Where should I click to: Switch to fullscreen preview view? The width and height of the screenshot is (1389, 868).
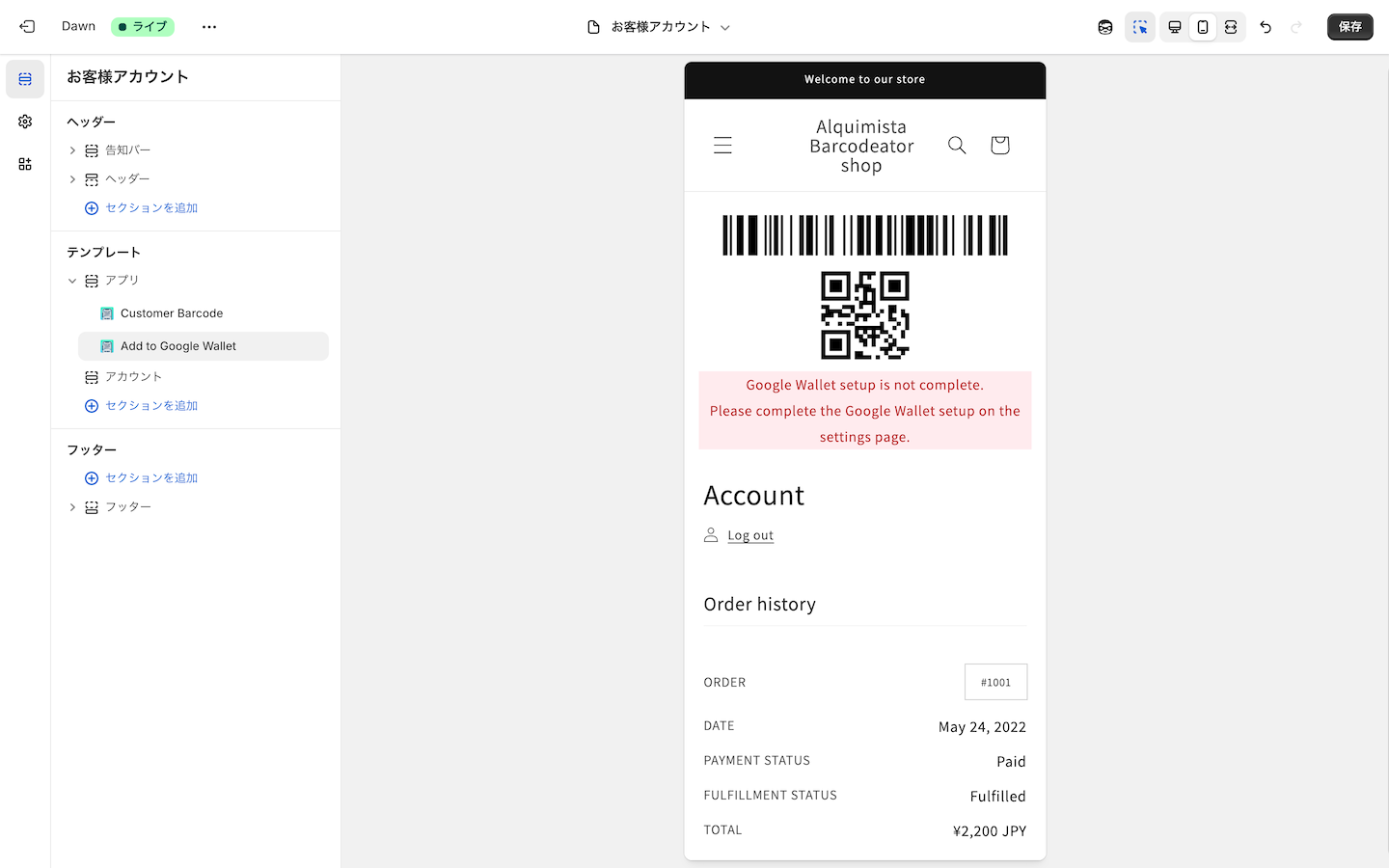coord(1231,27)
